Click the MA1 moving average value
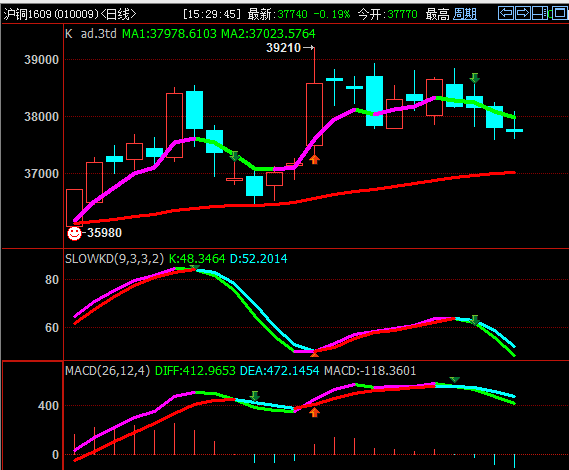This screenshot has width=569, height=470. coord(169,34)
